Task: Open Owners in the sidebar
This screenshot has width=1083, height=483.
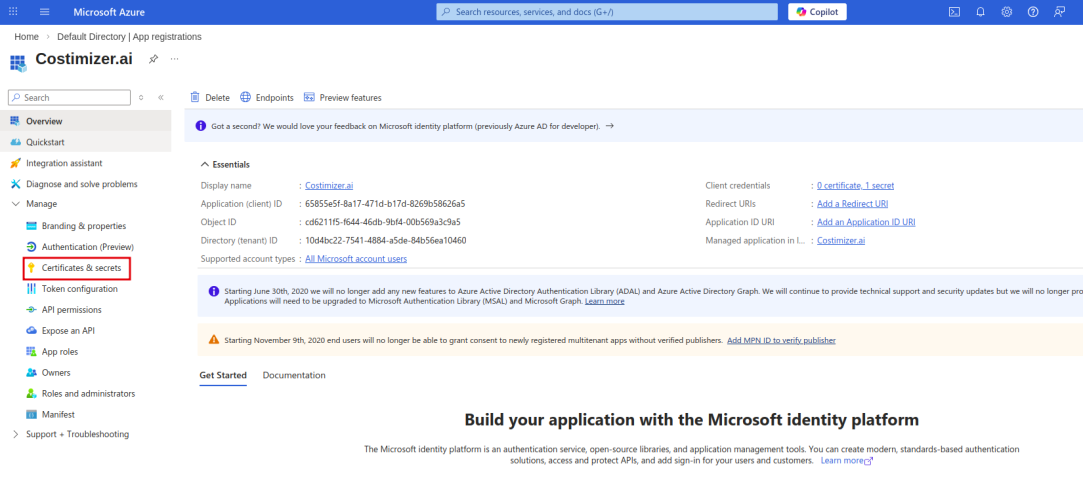Action: (56, 372)
